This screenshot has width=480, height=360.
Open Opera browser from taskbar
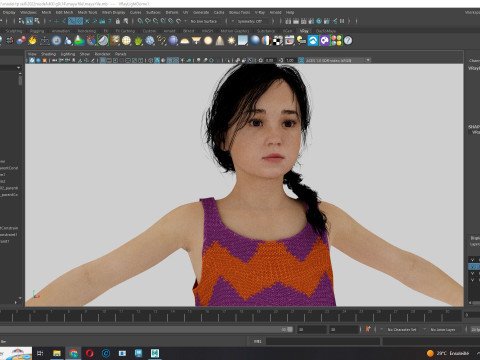click(90, 353)
